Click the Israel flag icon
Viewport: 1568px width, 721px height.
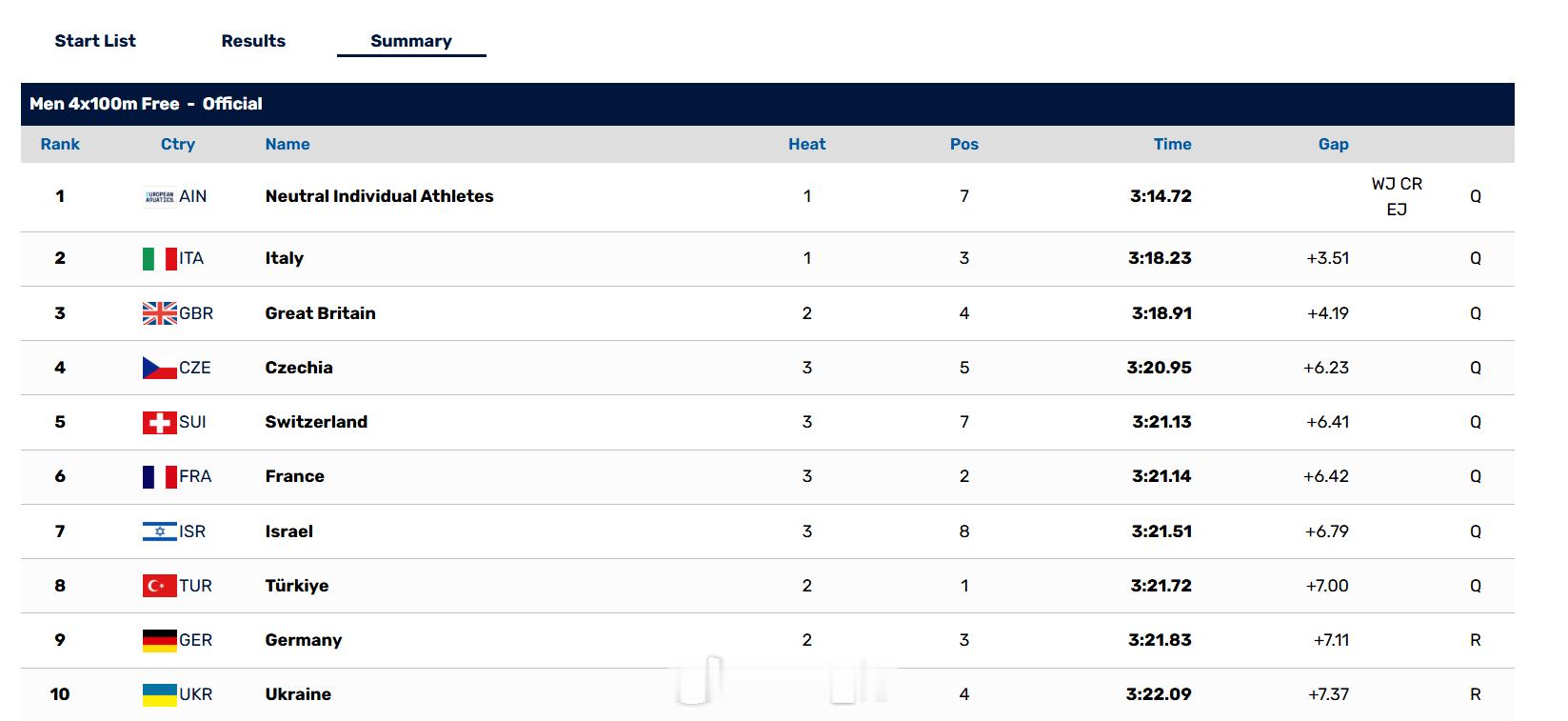160,531
